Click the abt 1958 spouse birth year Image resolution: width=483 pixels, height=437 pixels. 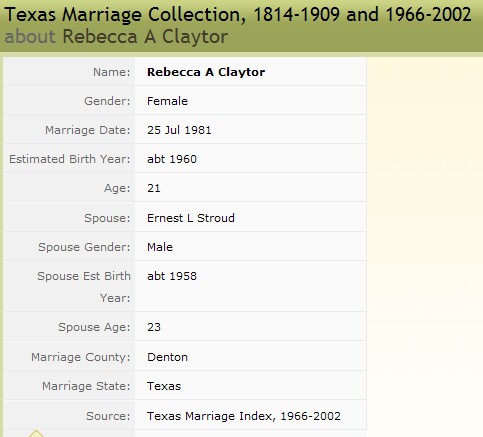coord(172,276)
